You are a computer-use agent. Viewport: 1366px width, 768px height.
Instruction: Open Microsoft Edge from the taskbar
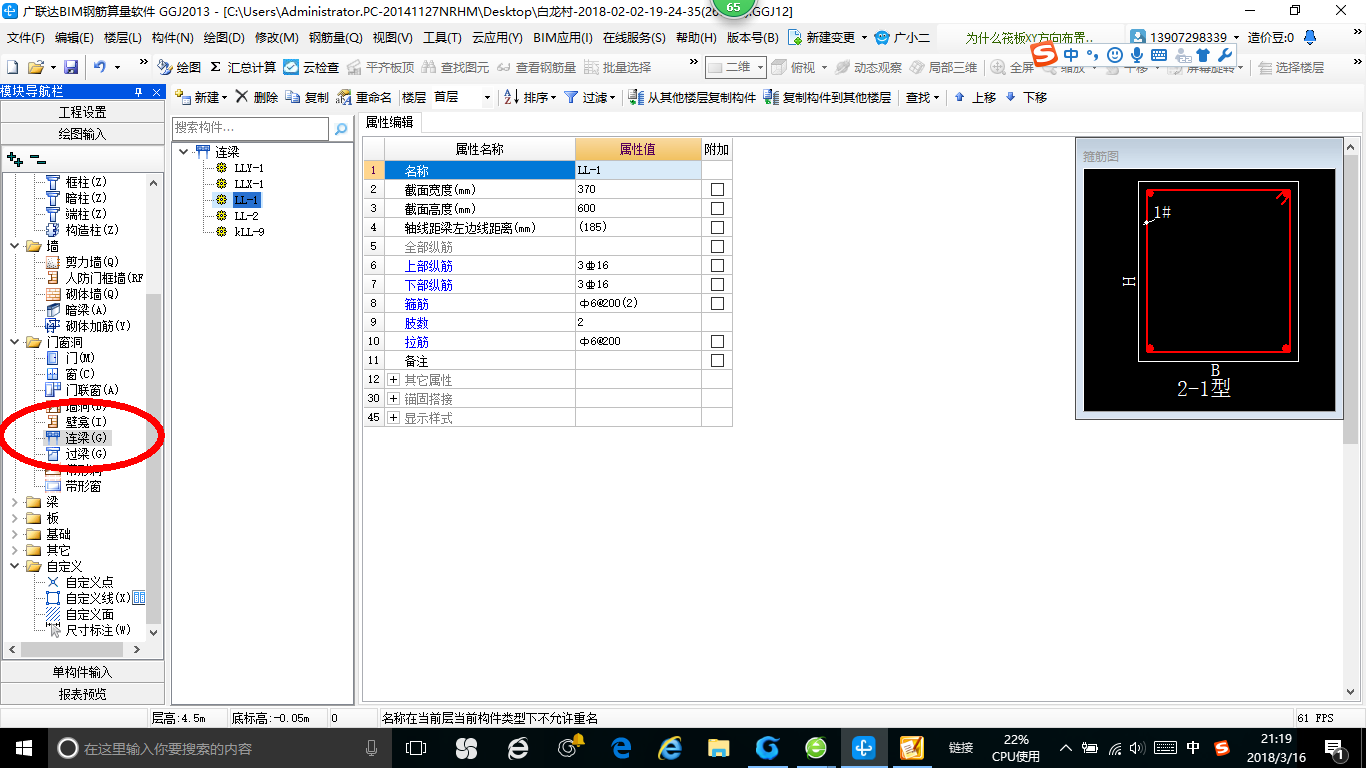620,747
